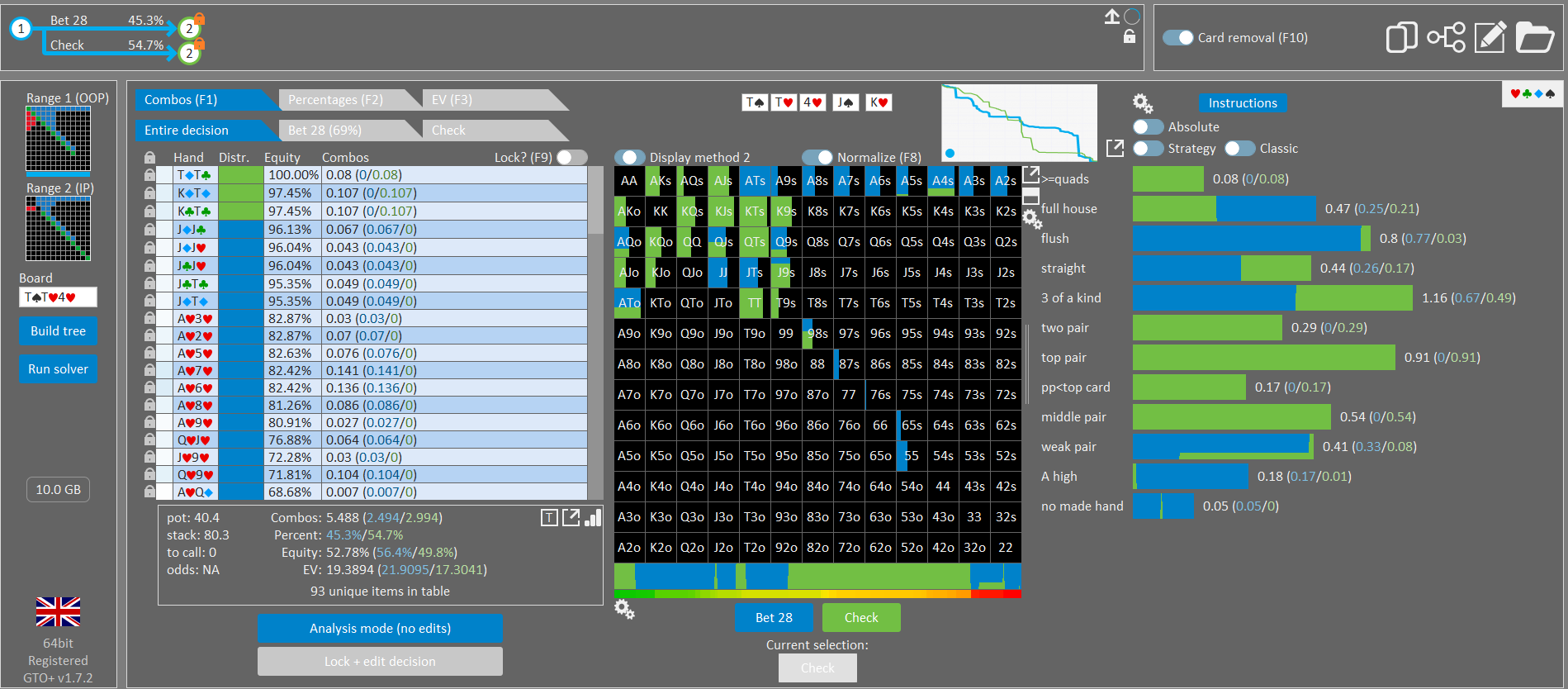Open the tree structure icon

tap(1446, 37)
